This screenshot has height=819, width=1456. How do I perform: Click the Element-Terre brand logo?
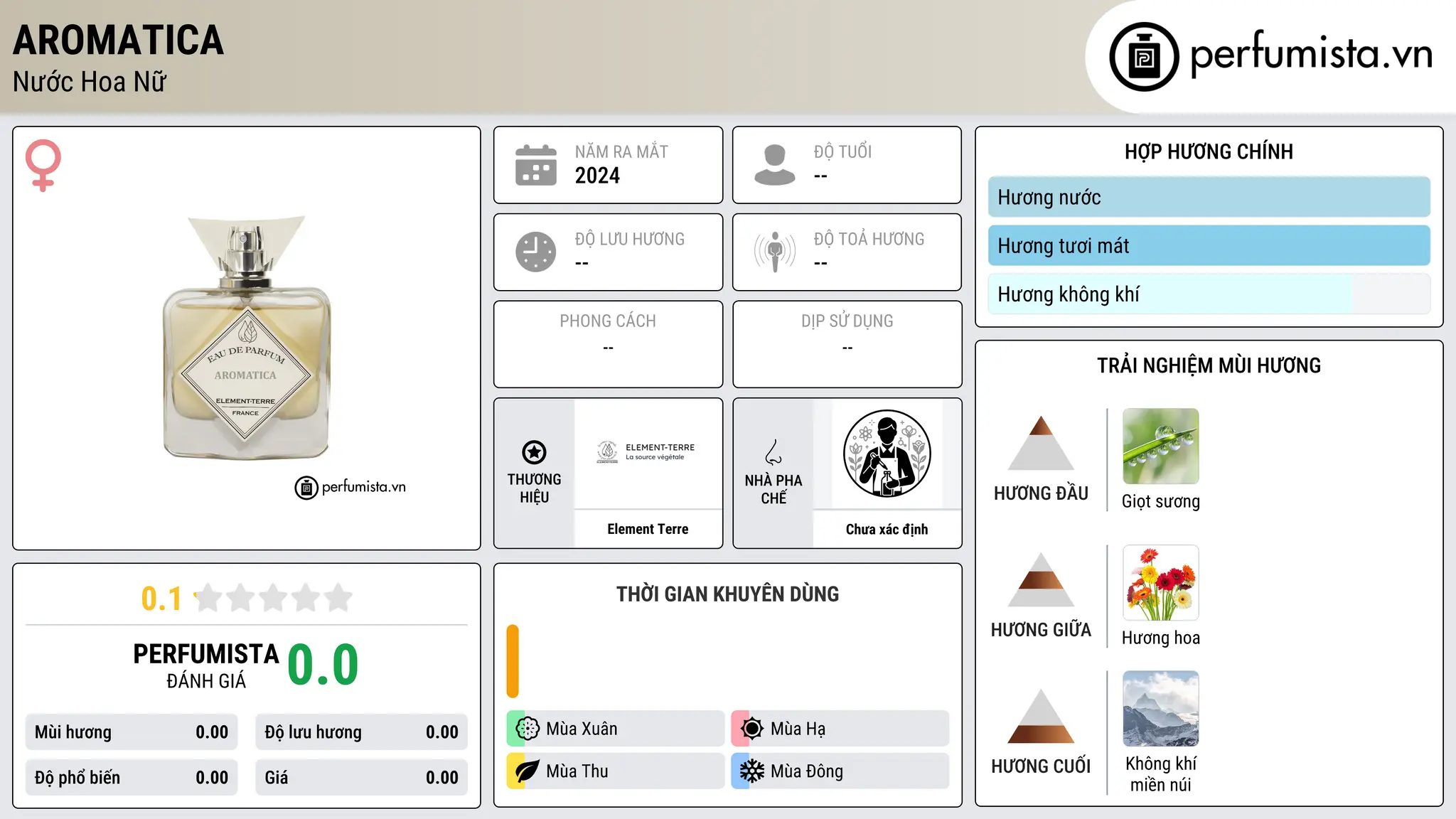pos(648,452)
